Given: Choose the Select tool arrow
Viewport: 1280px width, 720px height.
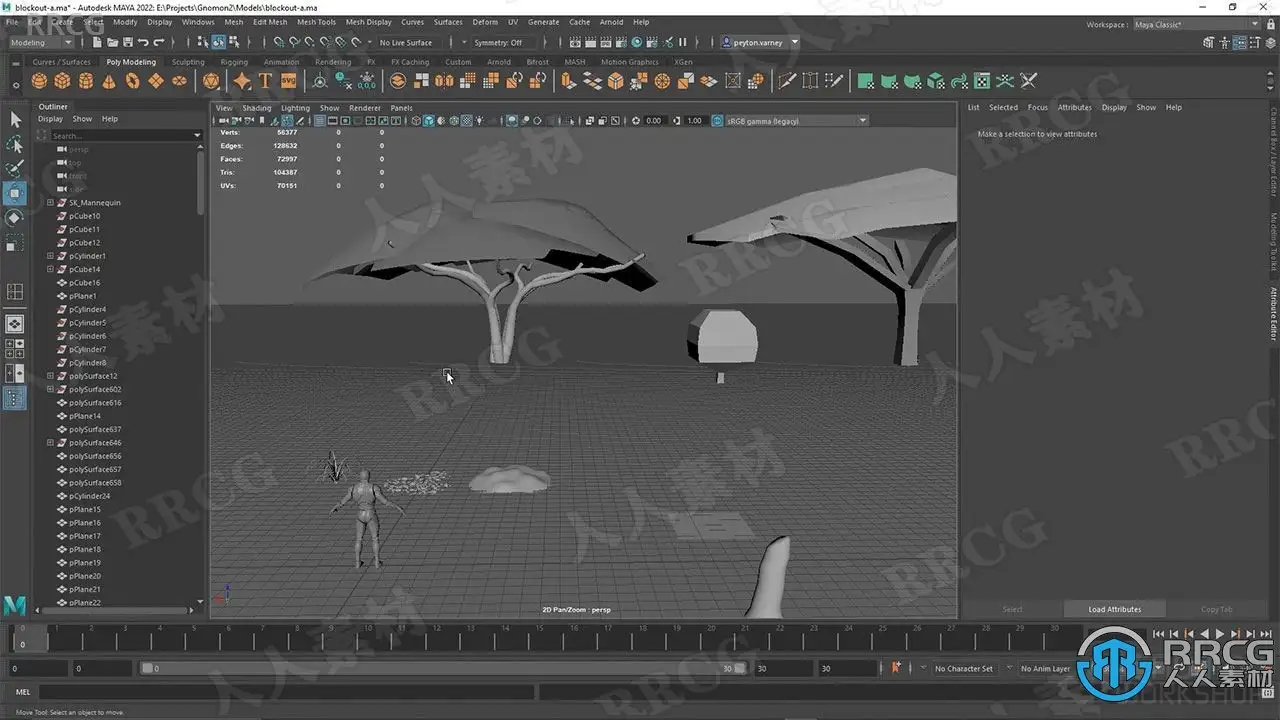Looking at the screenshot, I should 15,119.
